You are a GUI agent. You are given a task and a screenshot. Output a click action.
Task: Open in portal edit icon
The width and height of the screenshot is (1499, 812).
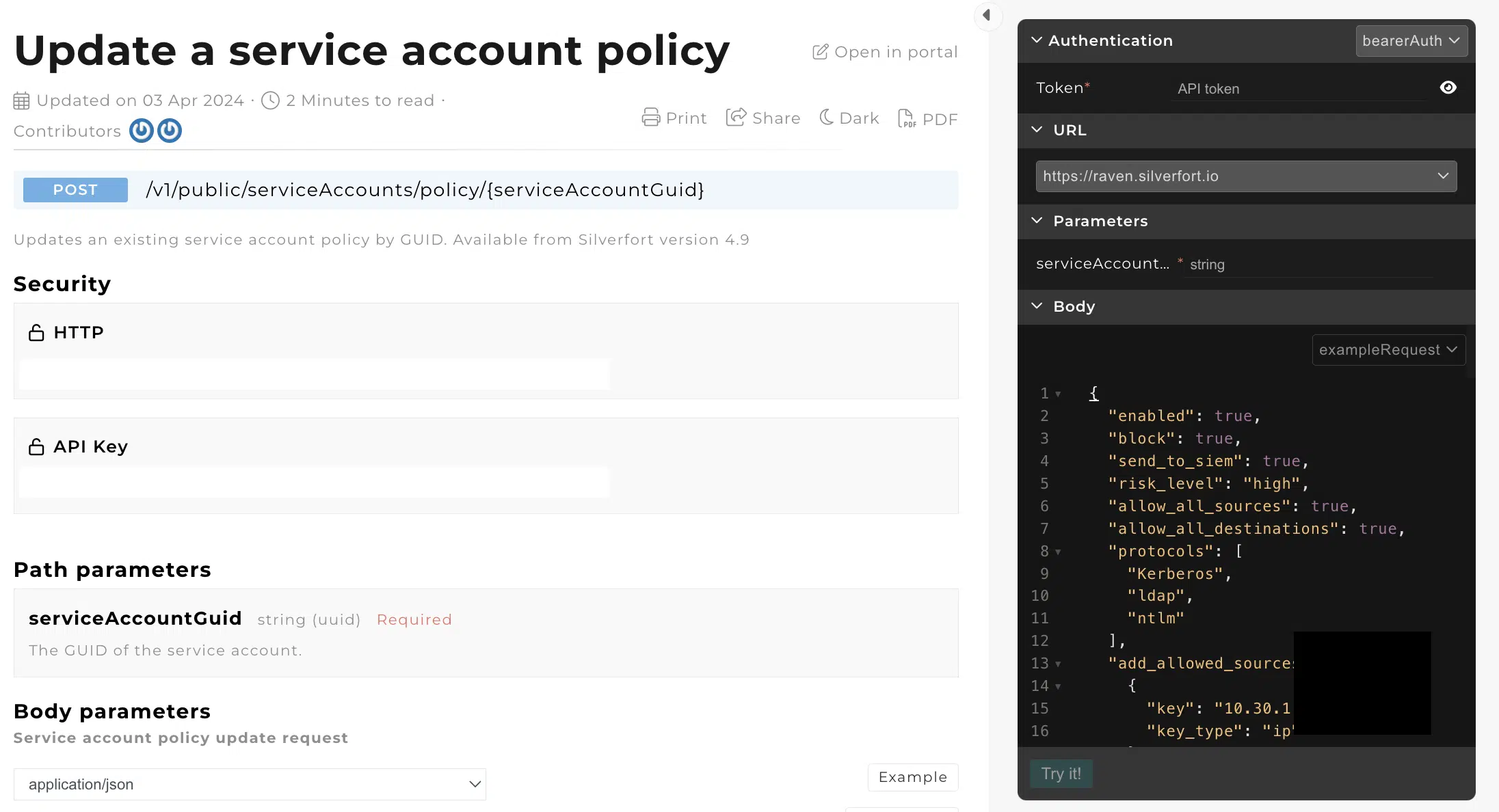pos(820,52)
